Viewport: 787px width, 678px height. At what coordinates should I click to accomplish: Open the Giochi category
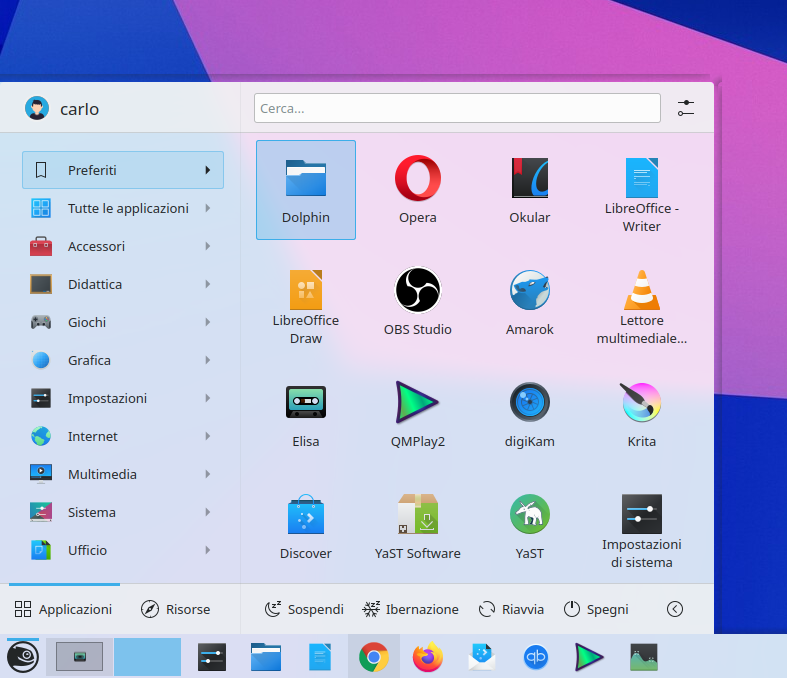[x=123, y=322]
